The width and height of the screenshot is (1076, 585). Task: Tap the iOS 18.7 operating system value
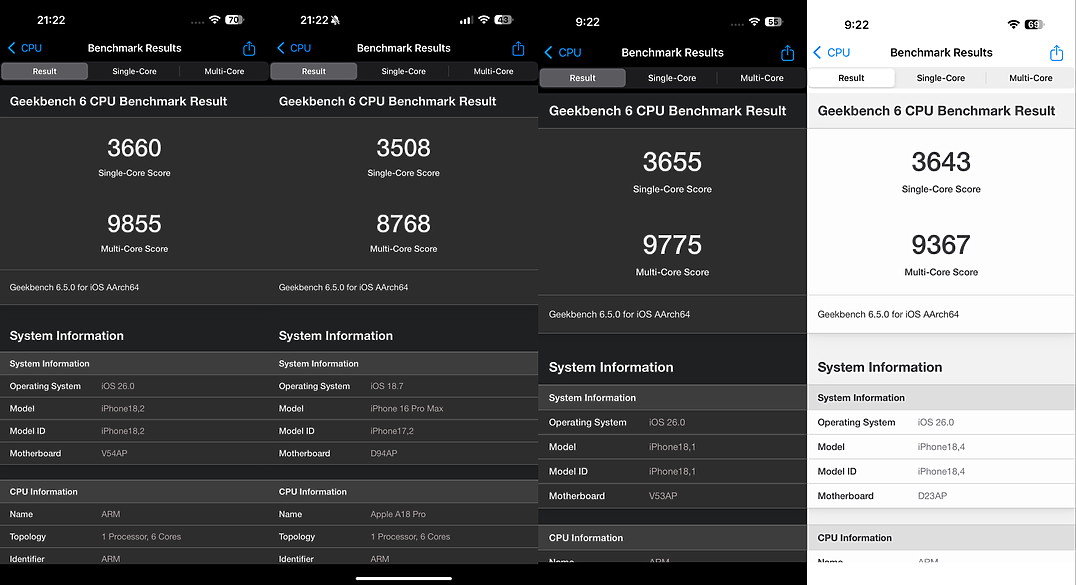[387, 386]
